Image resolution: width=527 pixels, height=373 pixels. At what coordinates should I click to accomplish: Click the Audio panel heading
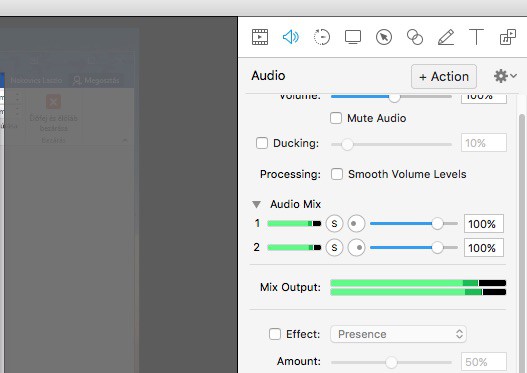(268, 76)
